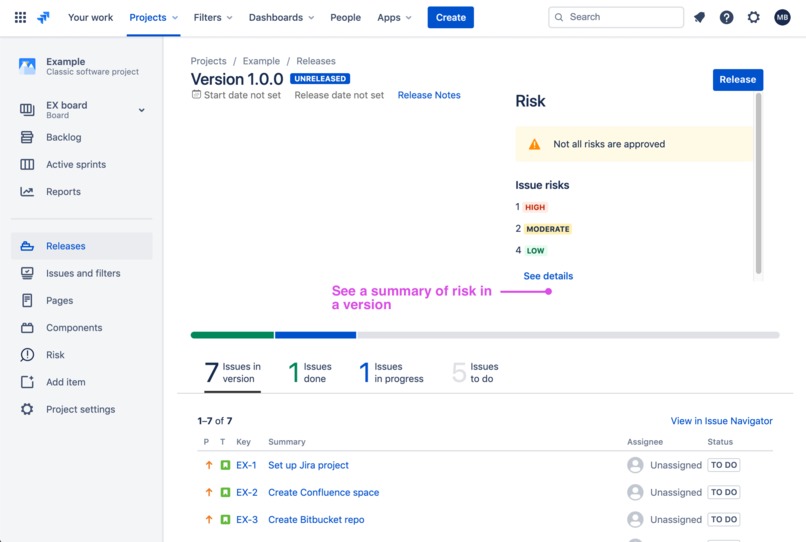Image resolution: width=806 pixels, height=542 pixels.
Task: Open issue key EX-2
Action: pyautogui.click(x=247, y=492)
